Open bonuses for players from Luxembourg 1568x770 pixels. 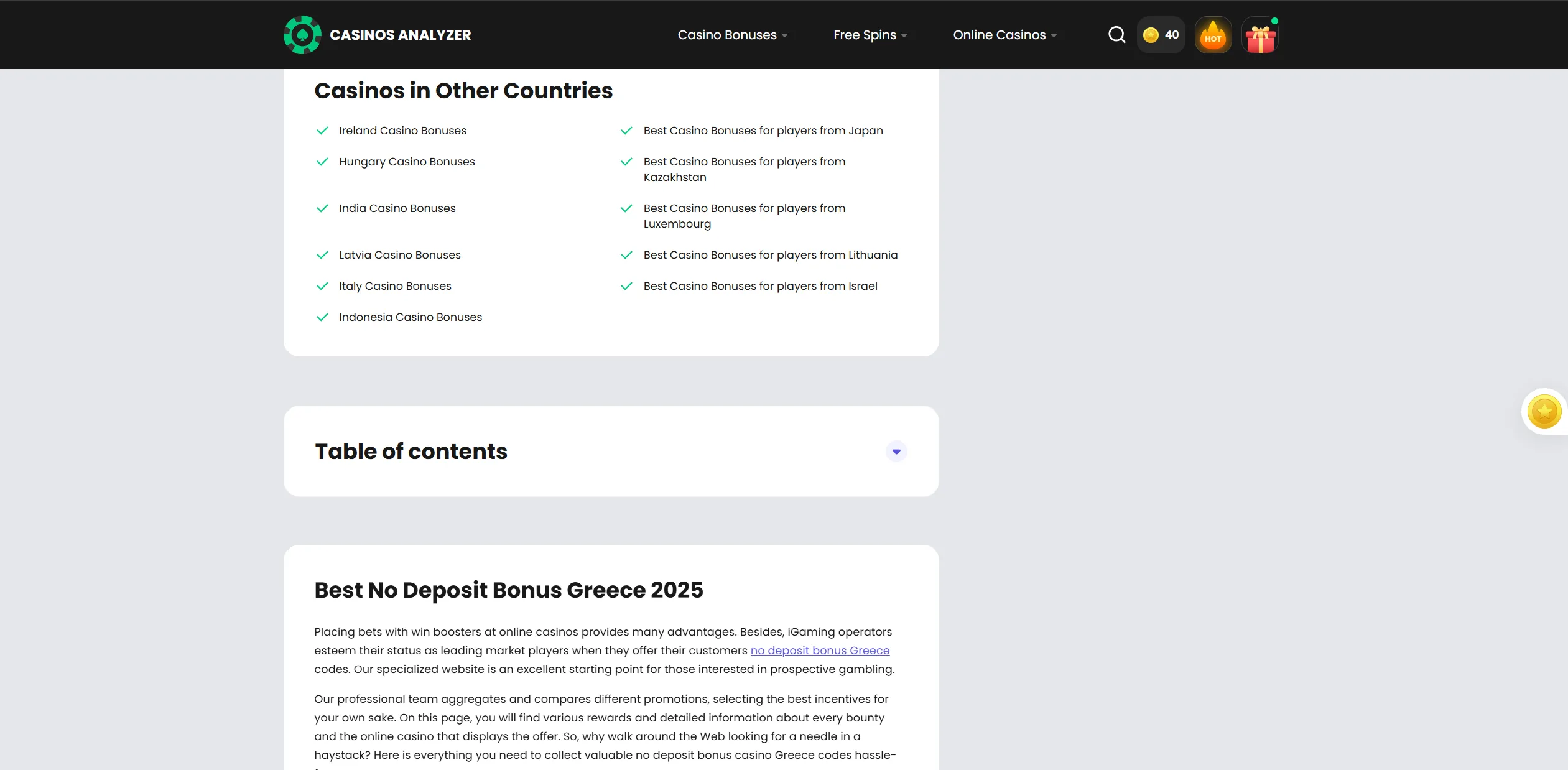pyautogui.click(x=745, y=216)
